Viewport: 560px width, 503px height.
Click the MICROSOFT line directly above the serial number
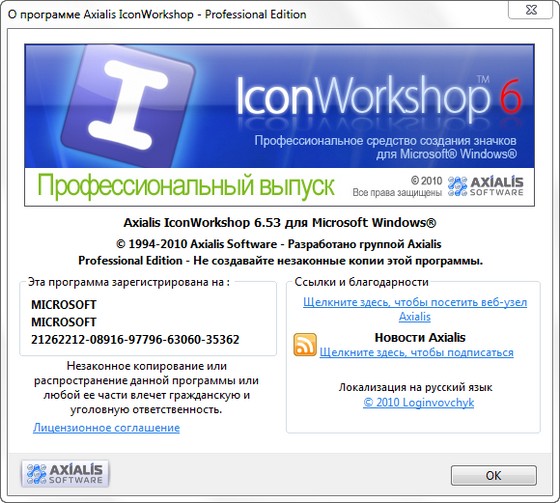coord(64,322)
